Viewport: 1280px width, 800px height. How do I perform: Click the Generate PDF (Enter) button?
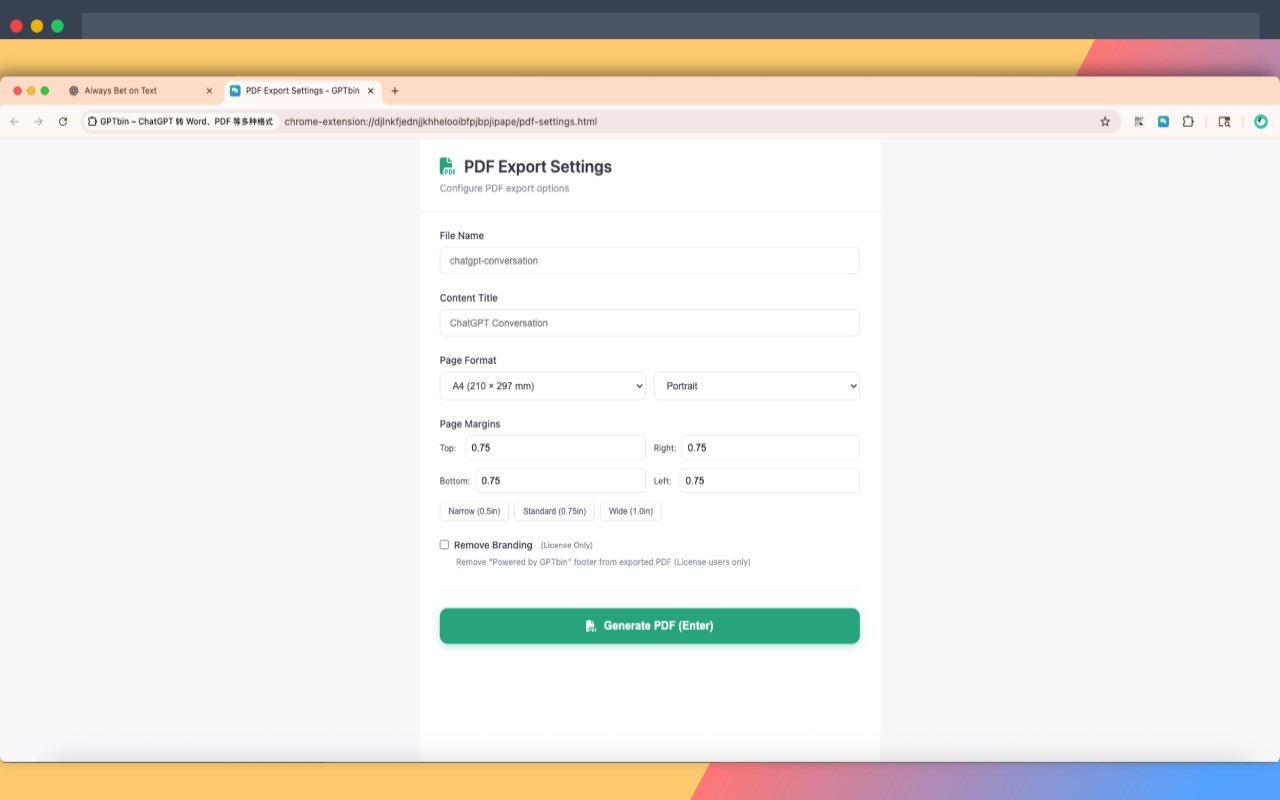650,626
